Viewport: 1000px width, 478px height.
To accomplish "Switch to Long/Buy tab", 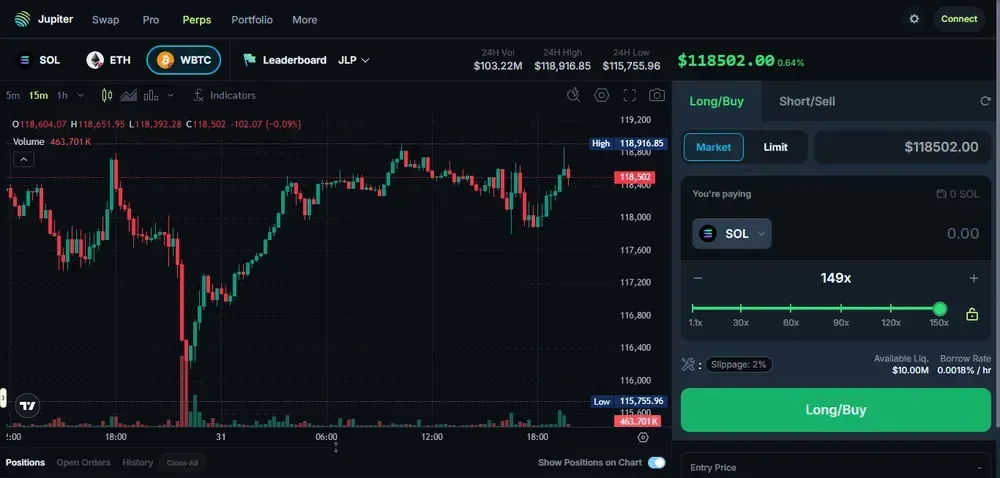I will click(717, 101).
